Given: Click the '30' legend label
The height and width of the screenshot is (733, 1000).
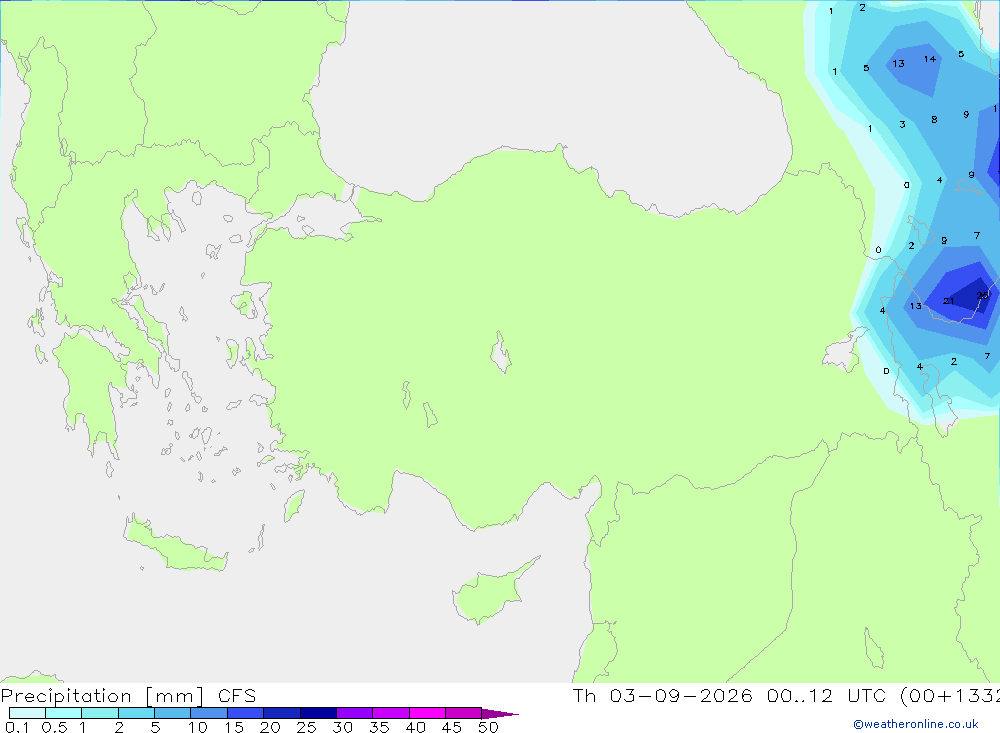Looking at the screenshot, I should 342,727.
